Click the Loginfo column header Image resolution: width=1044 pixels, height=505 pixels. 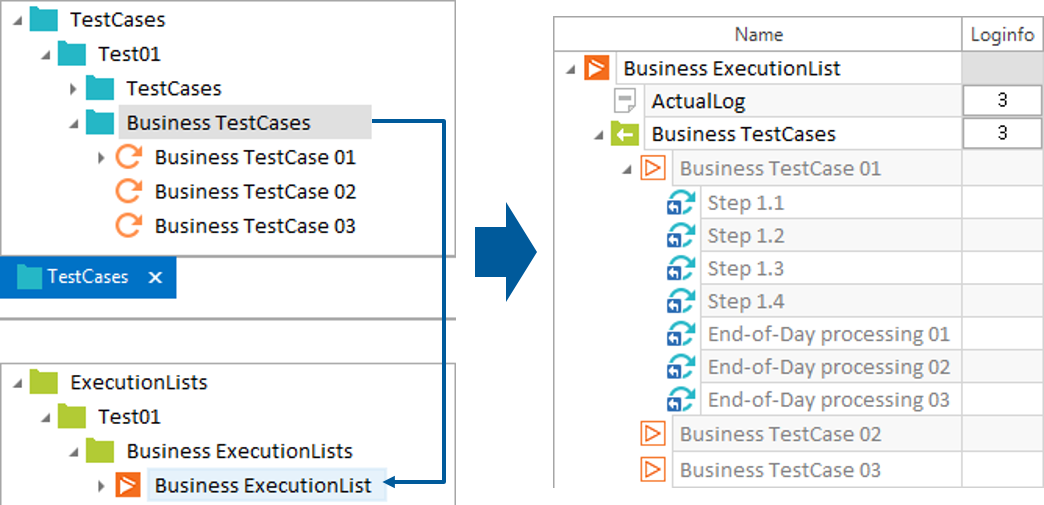point(1002,35)
